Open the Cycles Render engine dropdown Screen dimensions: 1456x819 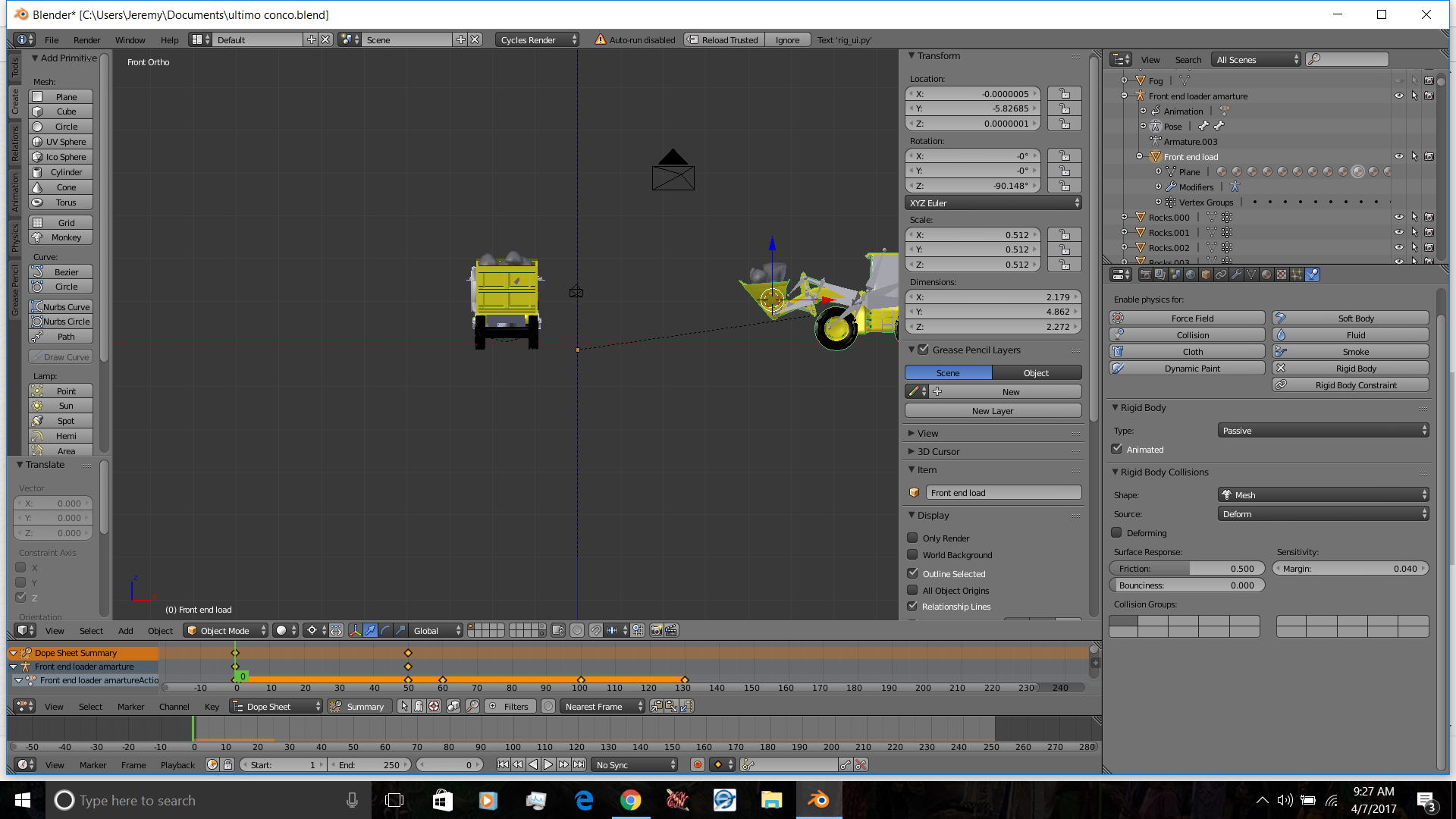point(538,39)
